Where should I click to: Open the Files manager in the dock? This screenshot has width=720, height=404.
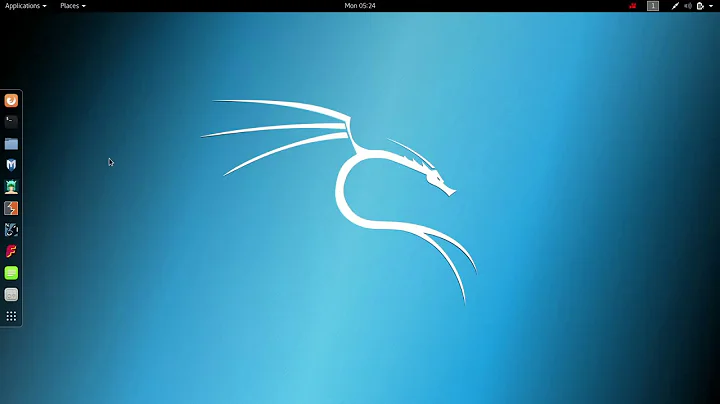coord(11,144)
